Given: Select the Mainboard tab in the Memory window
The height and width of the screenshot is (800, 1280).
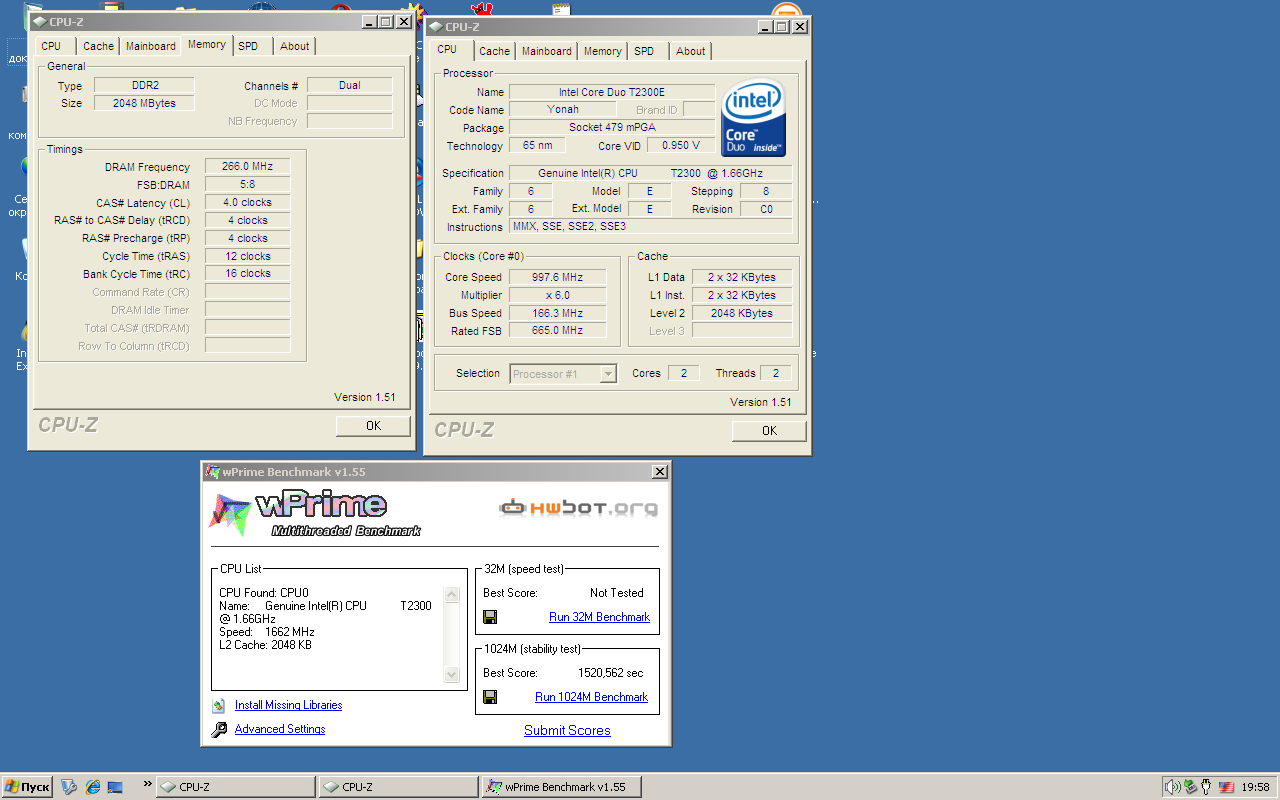Looking at the screenshot, I should tap(151, 46).
